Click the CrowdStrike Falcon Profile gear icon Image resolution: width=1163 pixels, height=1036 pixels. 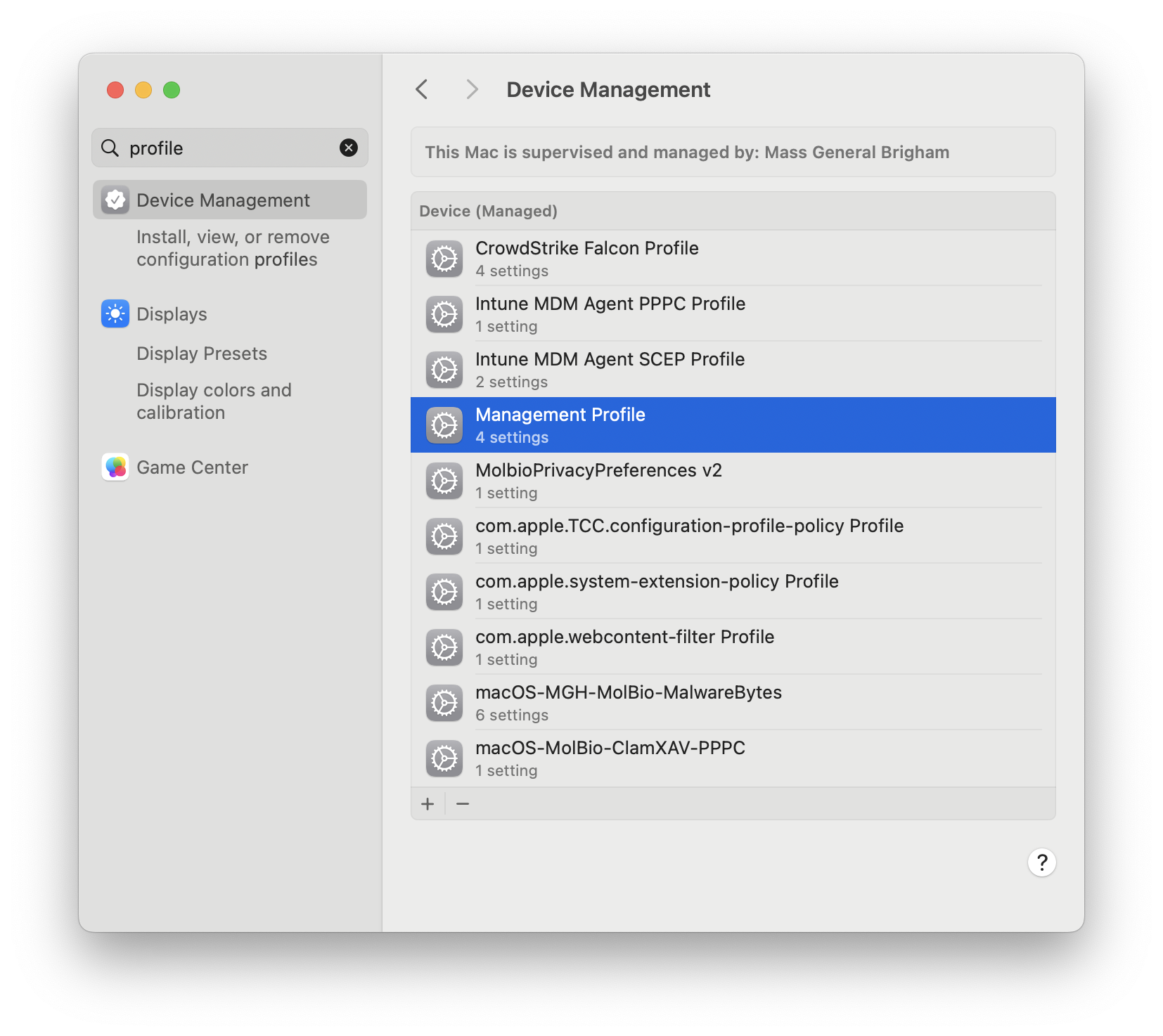[444, 259]
